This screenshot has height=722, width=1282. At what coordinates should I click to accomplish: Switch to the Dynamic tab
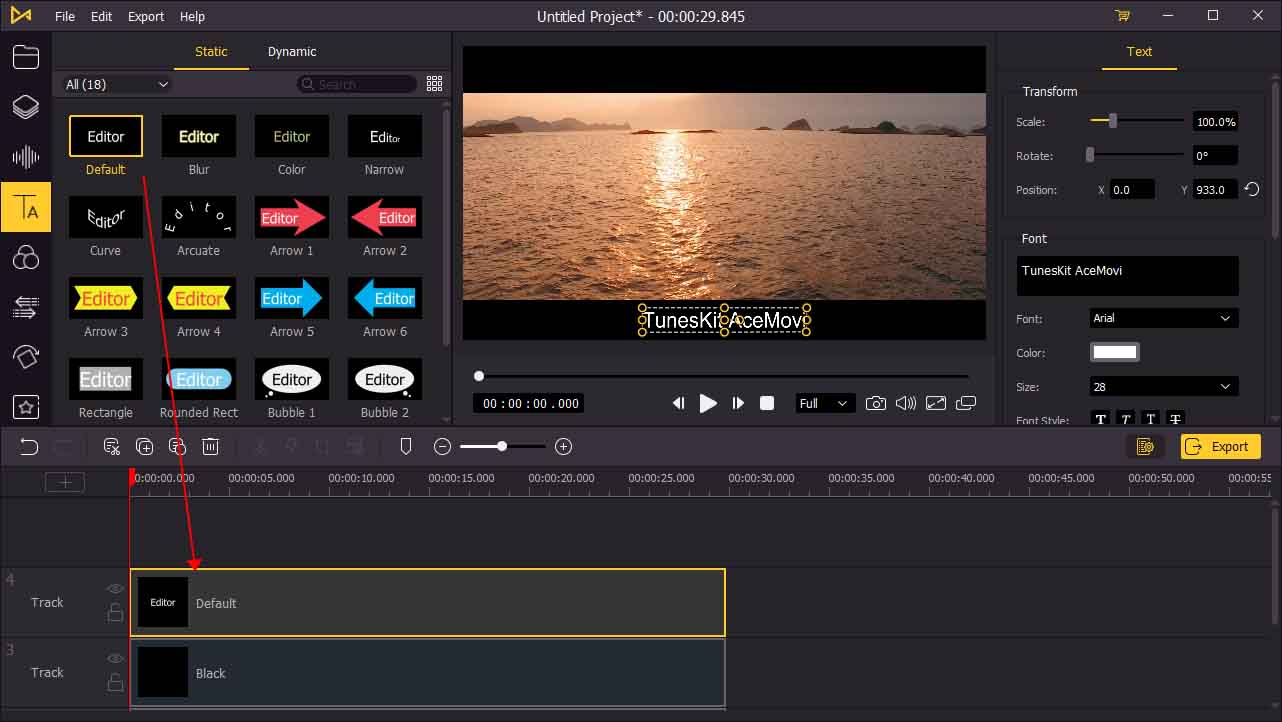click(292, 52)
